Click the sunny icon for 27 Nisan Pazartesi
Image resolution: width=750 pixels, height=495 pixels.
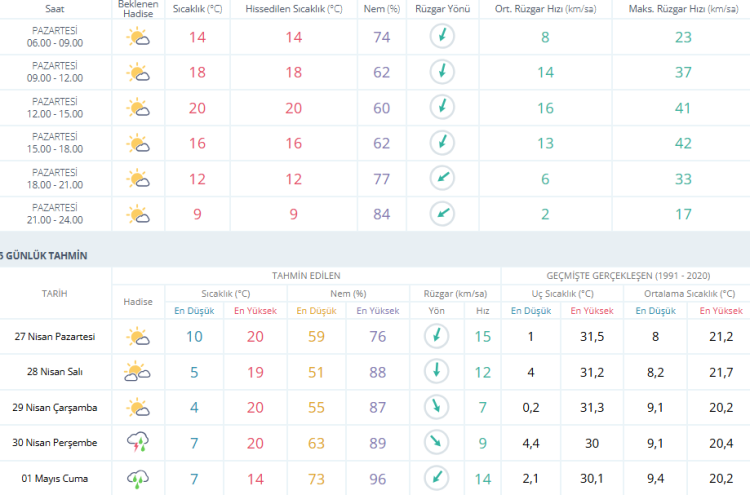(137, 337)
